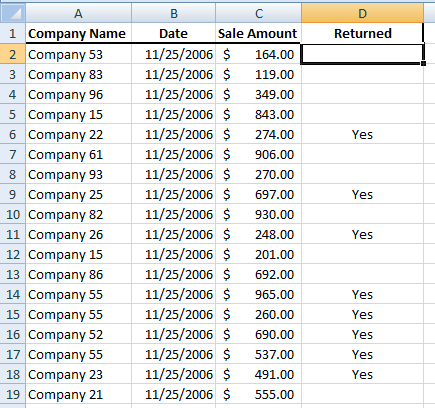This screenshot has width=435, height=408.
Task: Click the Returned header cell
Action: [x=362, y=33]
